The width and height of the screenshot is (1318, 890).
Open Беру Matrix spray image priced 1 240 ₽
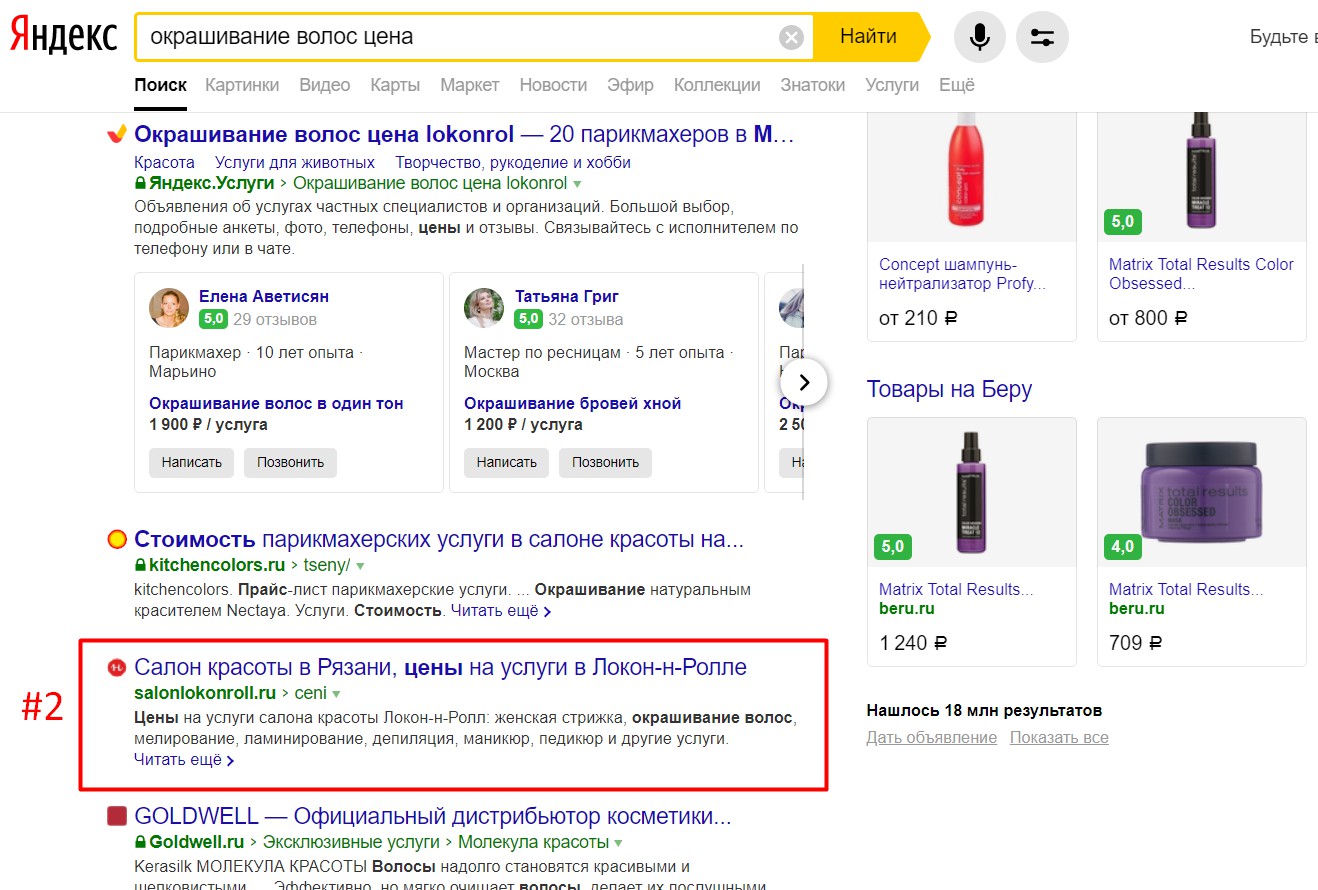pyautogui.click(x=972, y=492)
